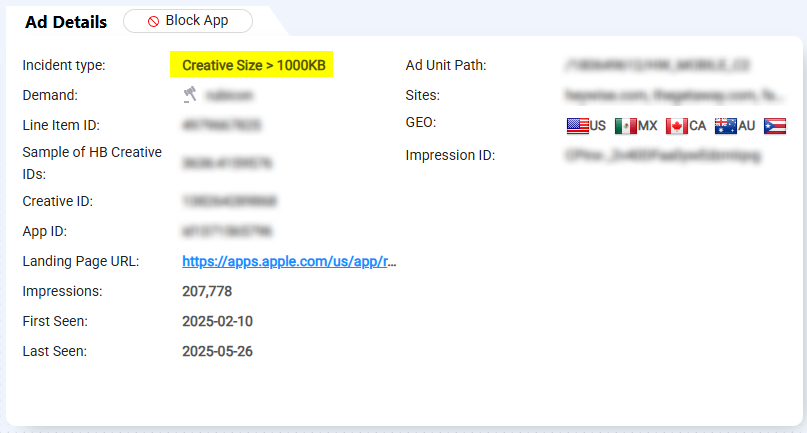Click the Impression ID label
Screen dimensions: 807x433
click(x=450, y=155)
